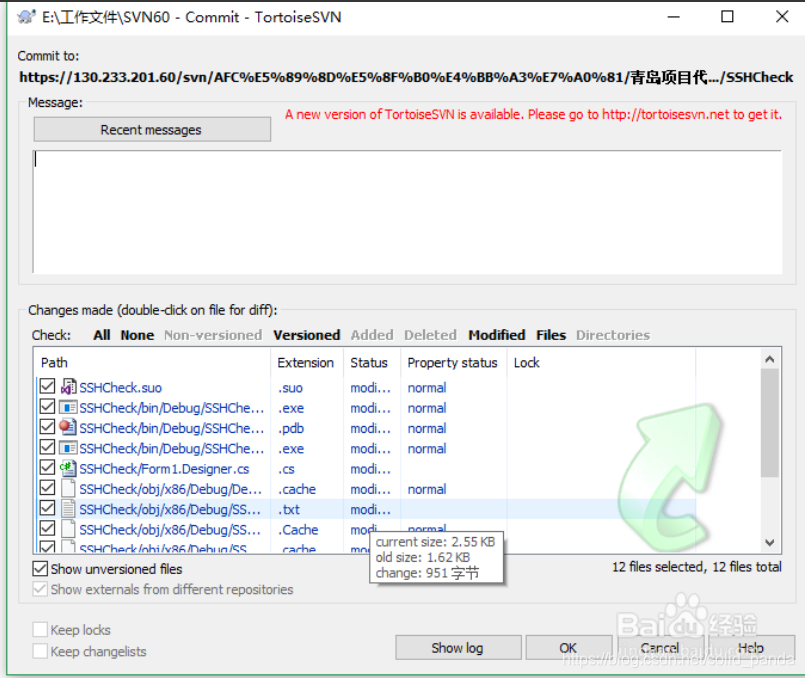Sort by Path column header

(x=152, y=362)
